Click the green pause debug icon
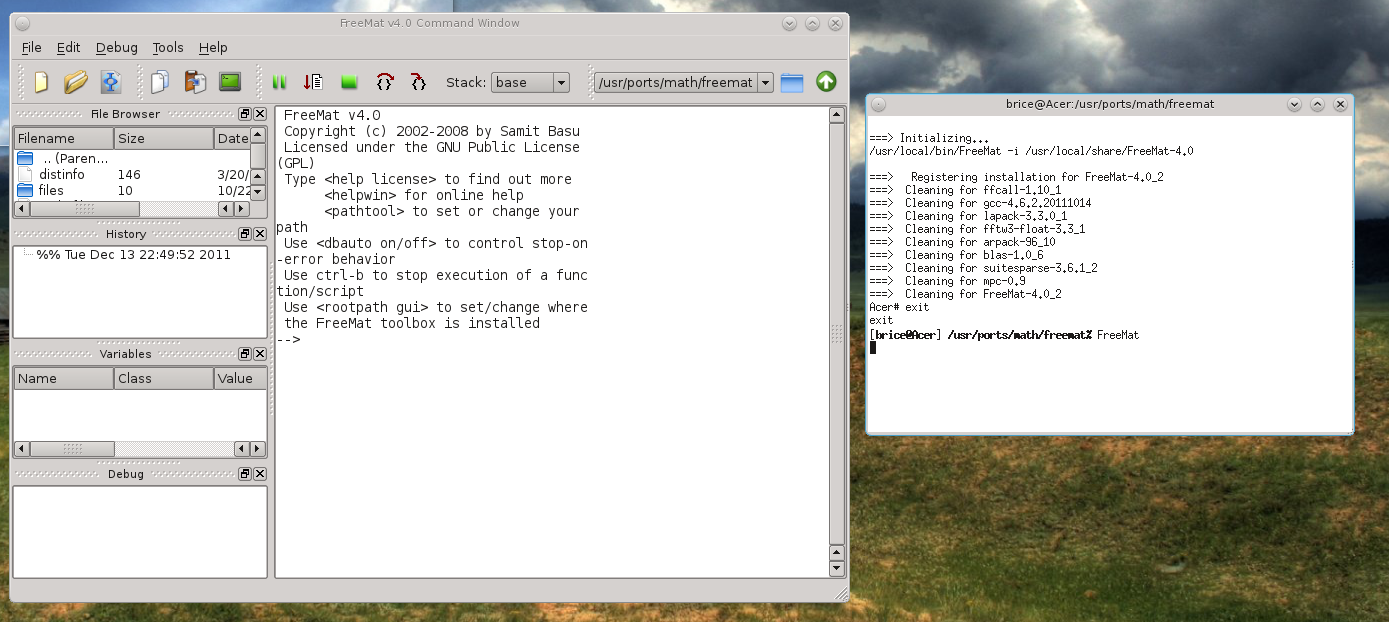This screenshot has height=622, width=1389. pos(279,82)
